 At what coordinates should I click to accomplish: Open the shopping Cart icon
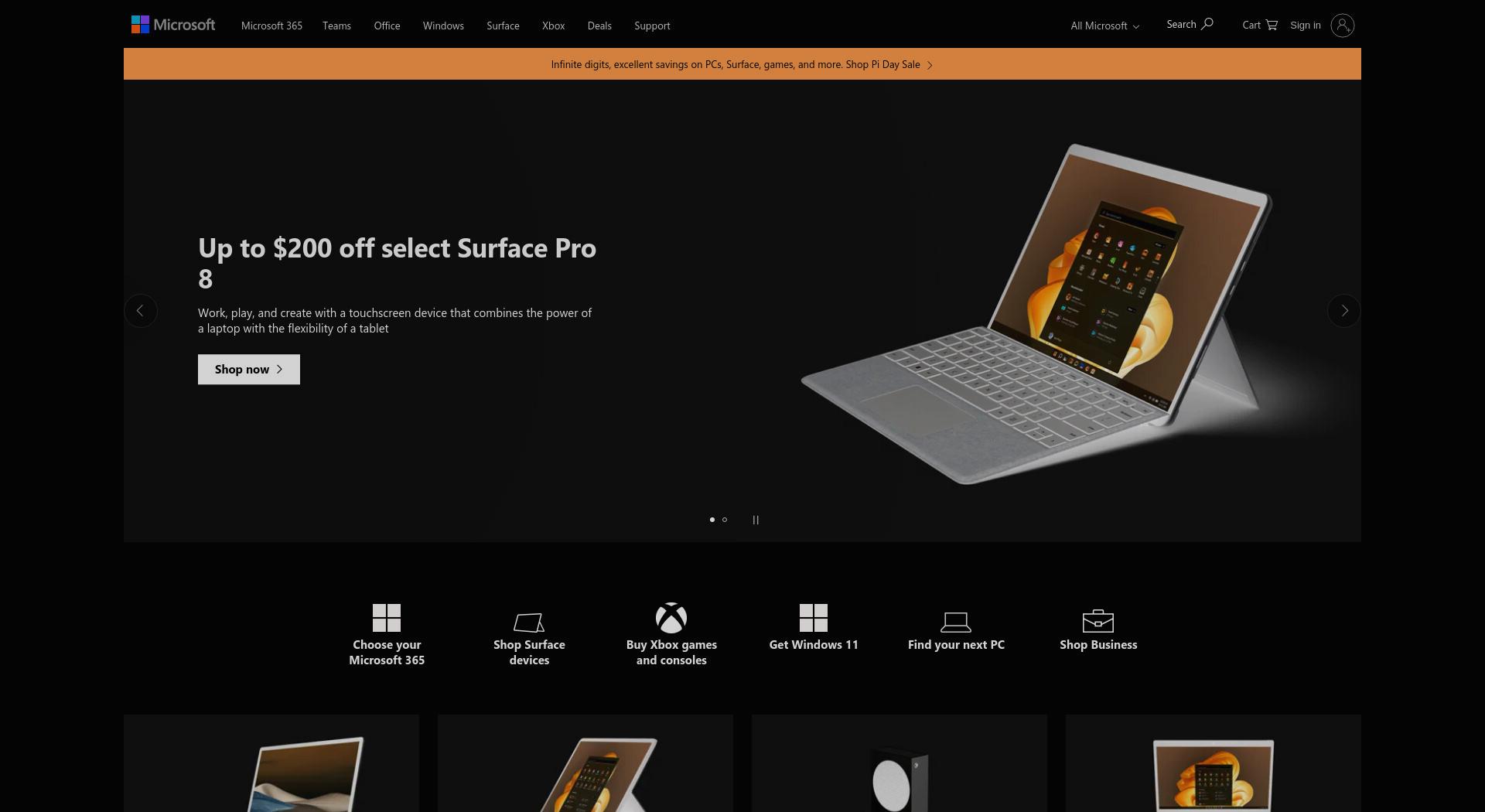[1272, 25]
